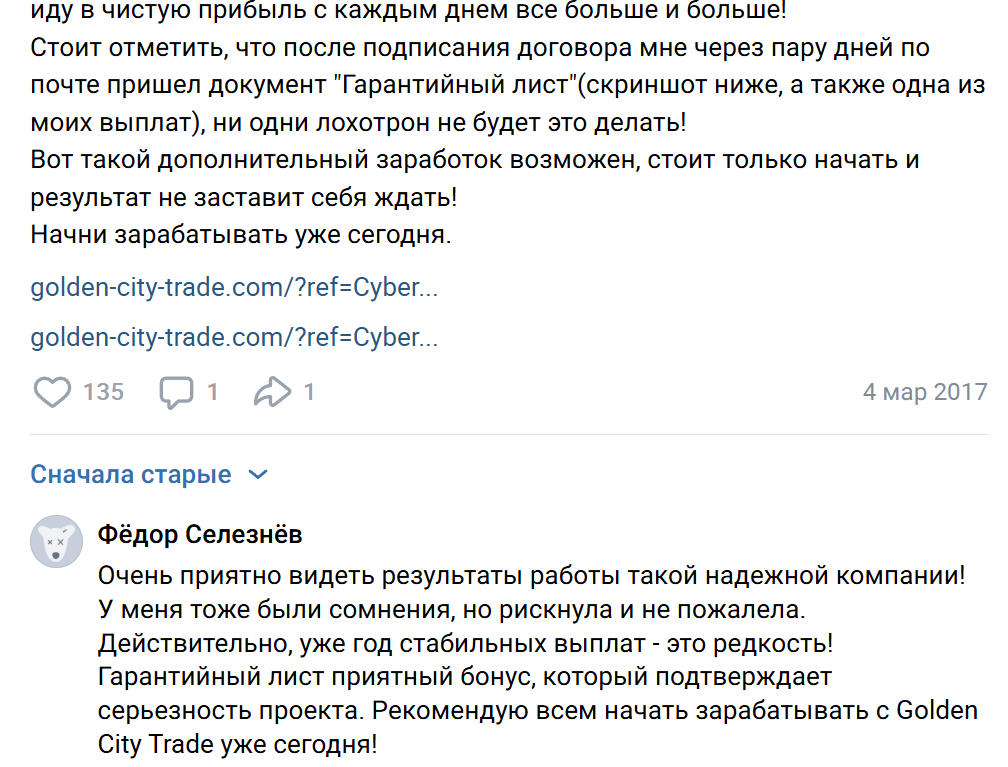Click the comment bubble icon under the post

[176, 391]
